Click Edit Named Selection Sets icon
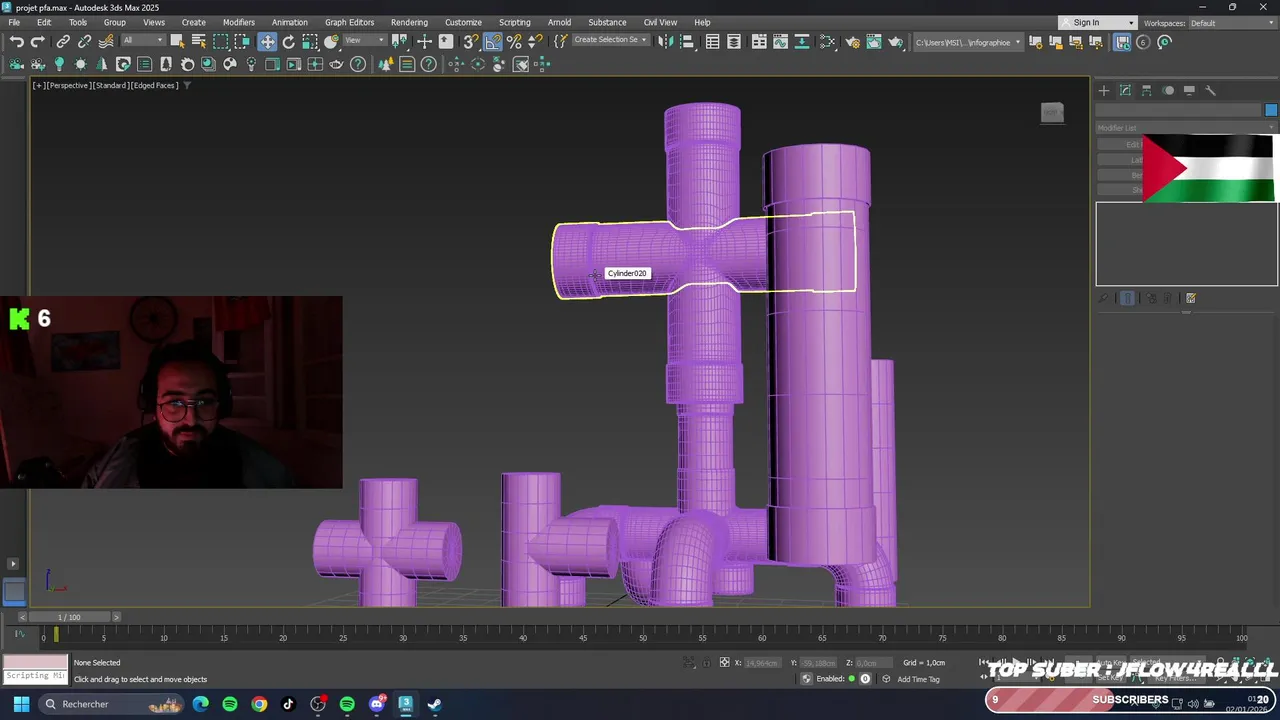1280x720 pixels. click(x=560, y=42)
